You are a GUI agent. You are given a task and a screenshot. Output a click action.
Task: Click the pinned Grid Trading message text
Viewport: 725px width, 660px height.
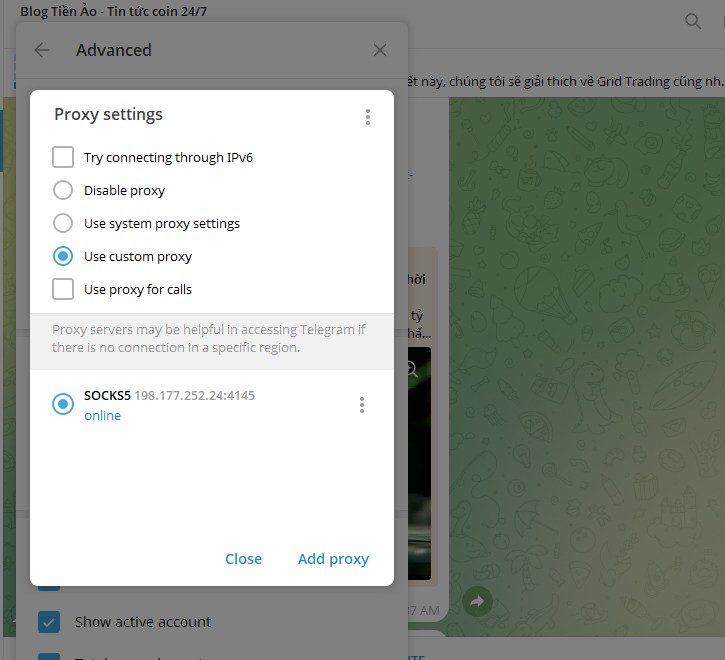click(x=566, y=81)
